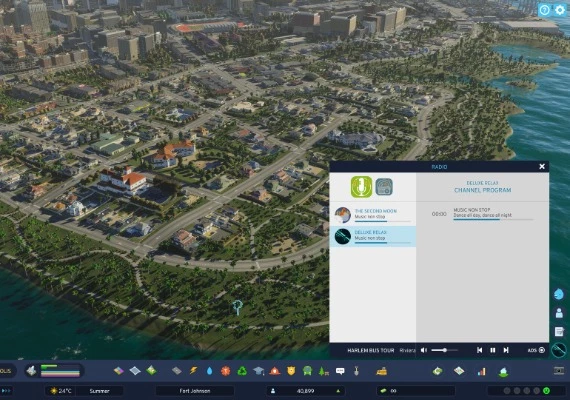The image size is (570, 400).
Task: Open the Police shield badge menu
Action: point(291,371)
